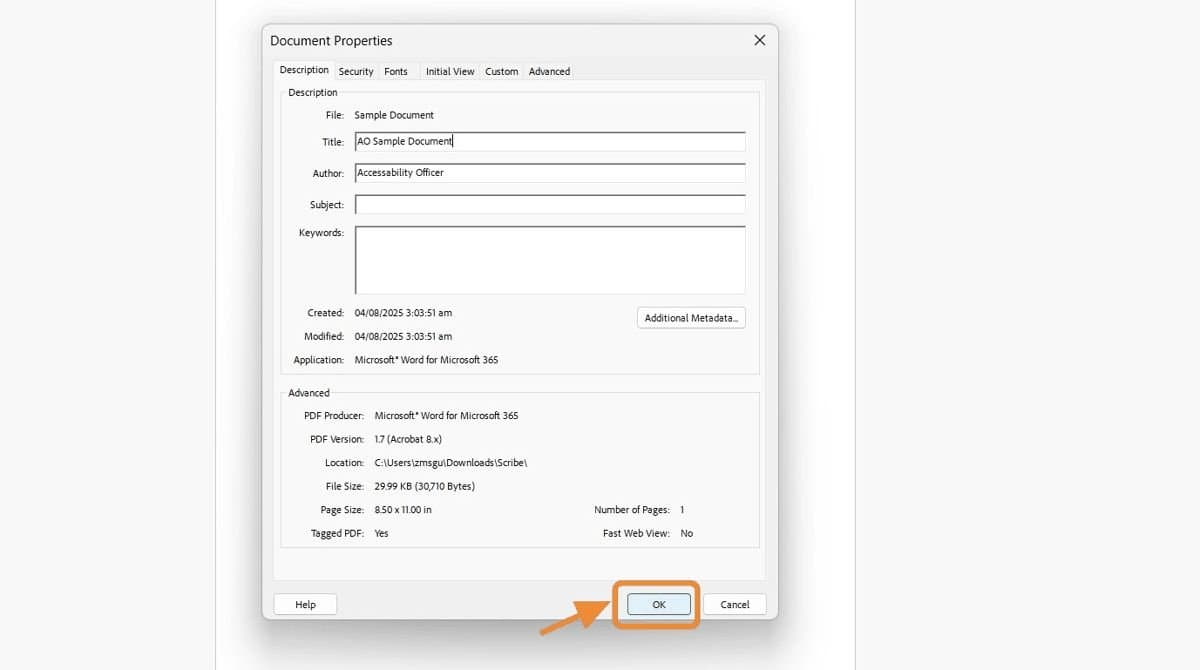Select the empty Subject field
The image size is (1200, 670).
coord(549,204)
